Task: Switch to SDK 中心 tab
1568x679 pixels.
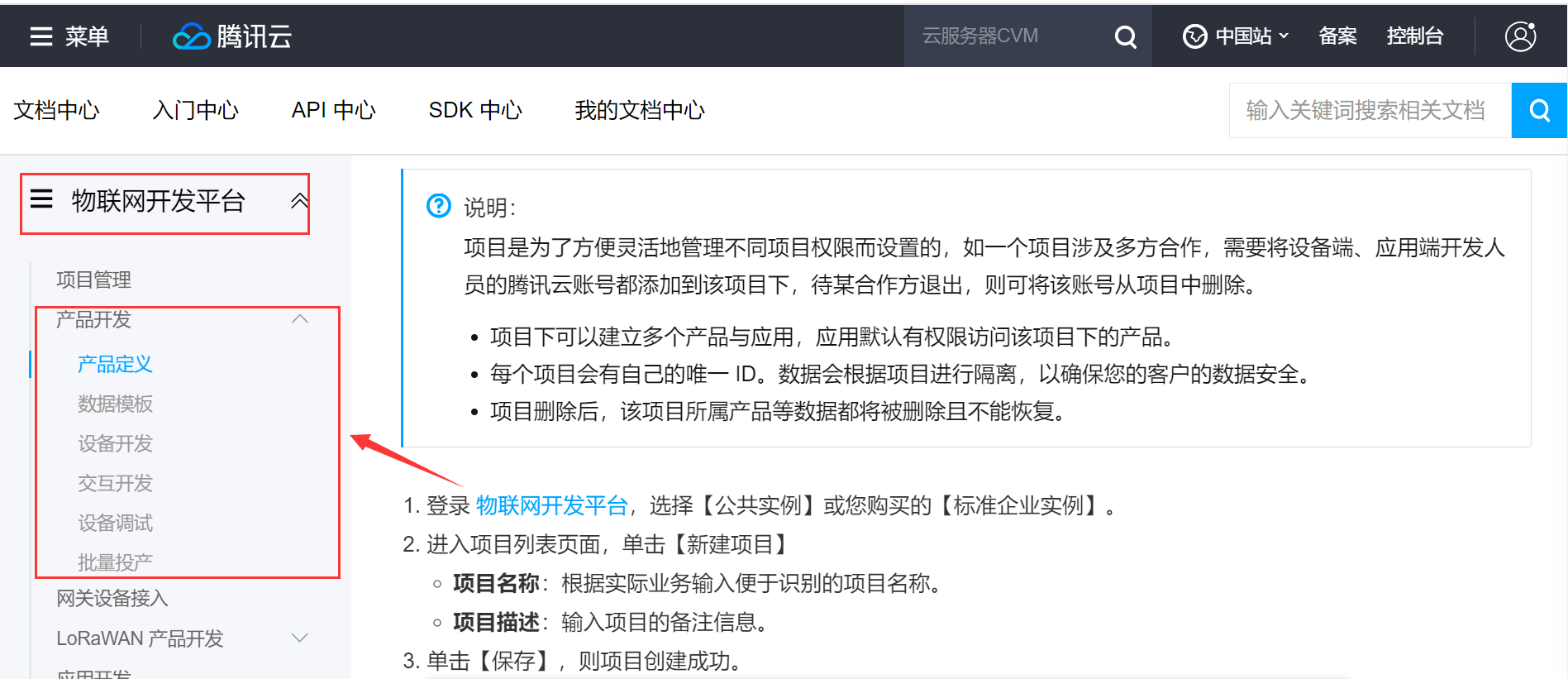Action: [475, 110]
